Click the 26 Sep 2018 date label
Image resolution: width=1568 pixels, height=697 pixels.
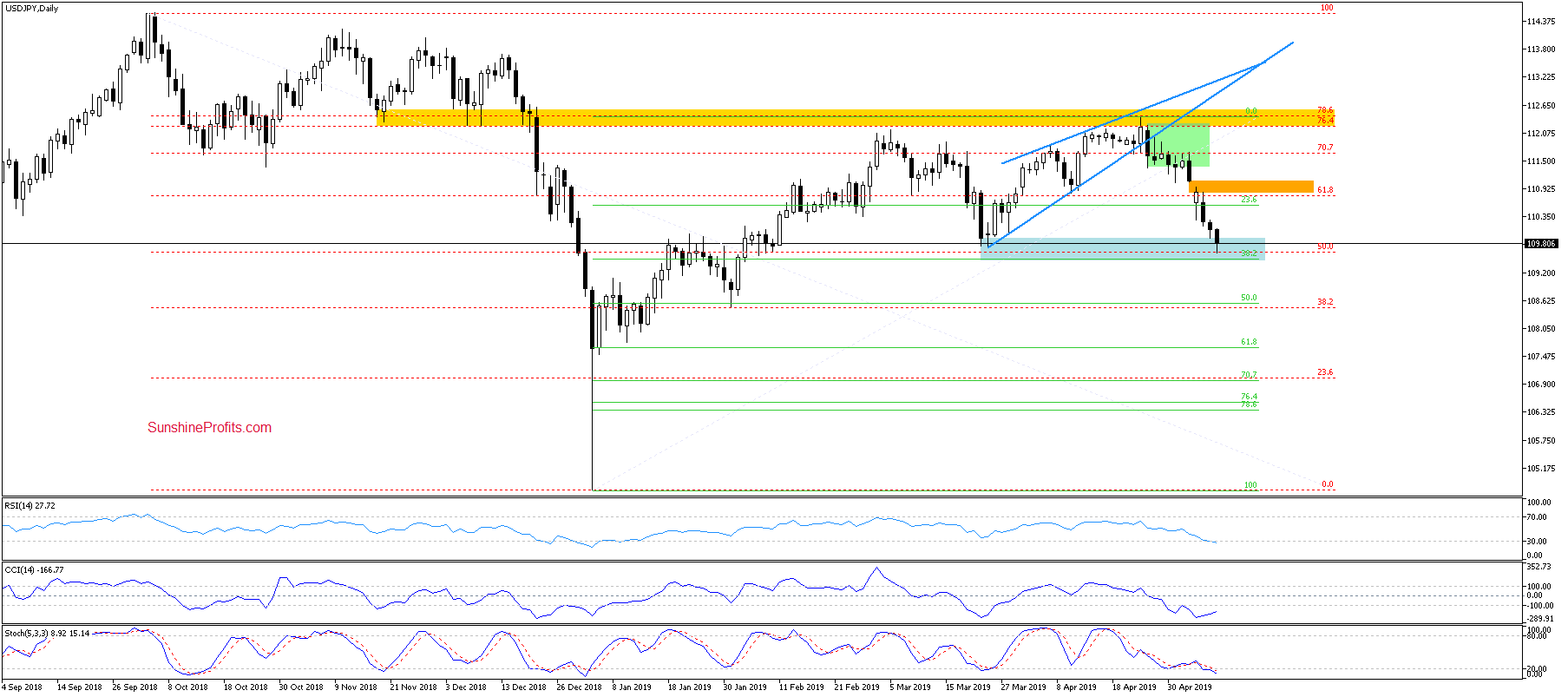[x=134, y=687]
